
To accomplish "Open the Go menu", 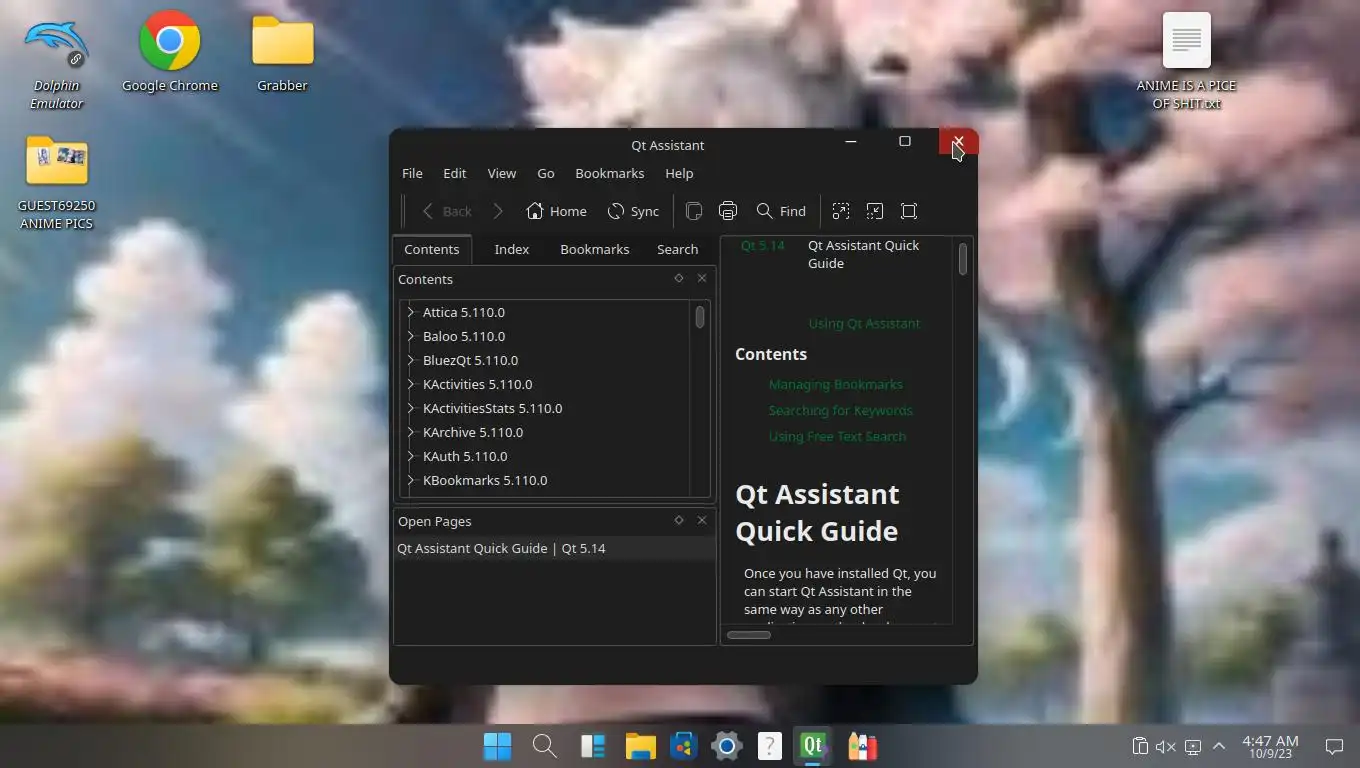I will pyautogui.click(x=546, y=173).
